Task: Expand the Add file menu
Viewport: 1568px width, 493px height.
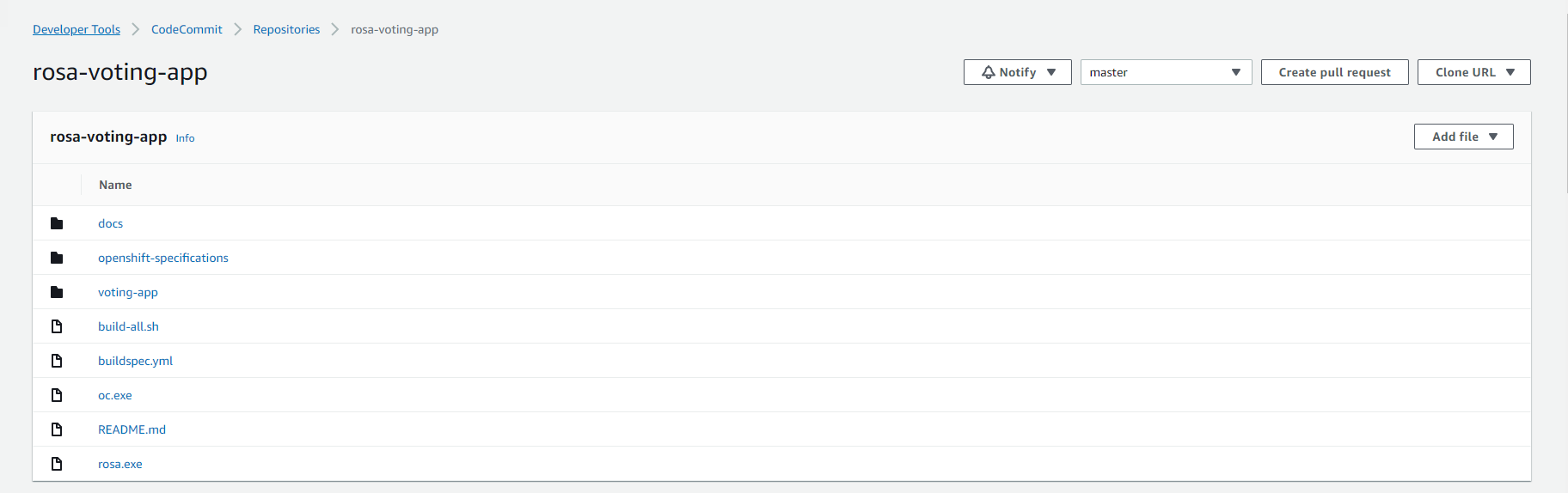Action: pos(1463,137)
